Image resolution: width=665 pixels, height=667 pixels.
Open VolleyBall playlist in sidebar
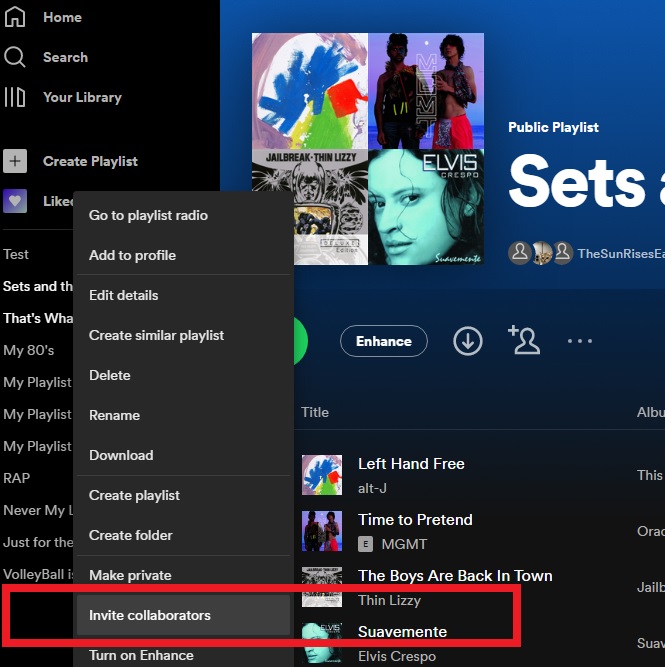pos(38,574)
